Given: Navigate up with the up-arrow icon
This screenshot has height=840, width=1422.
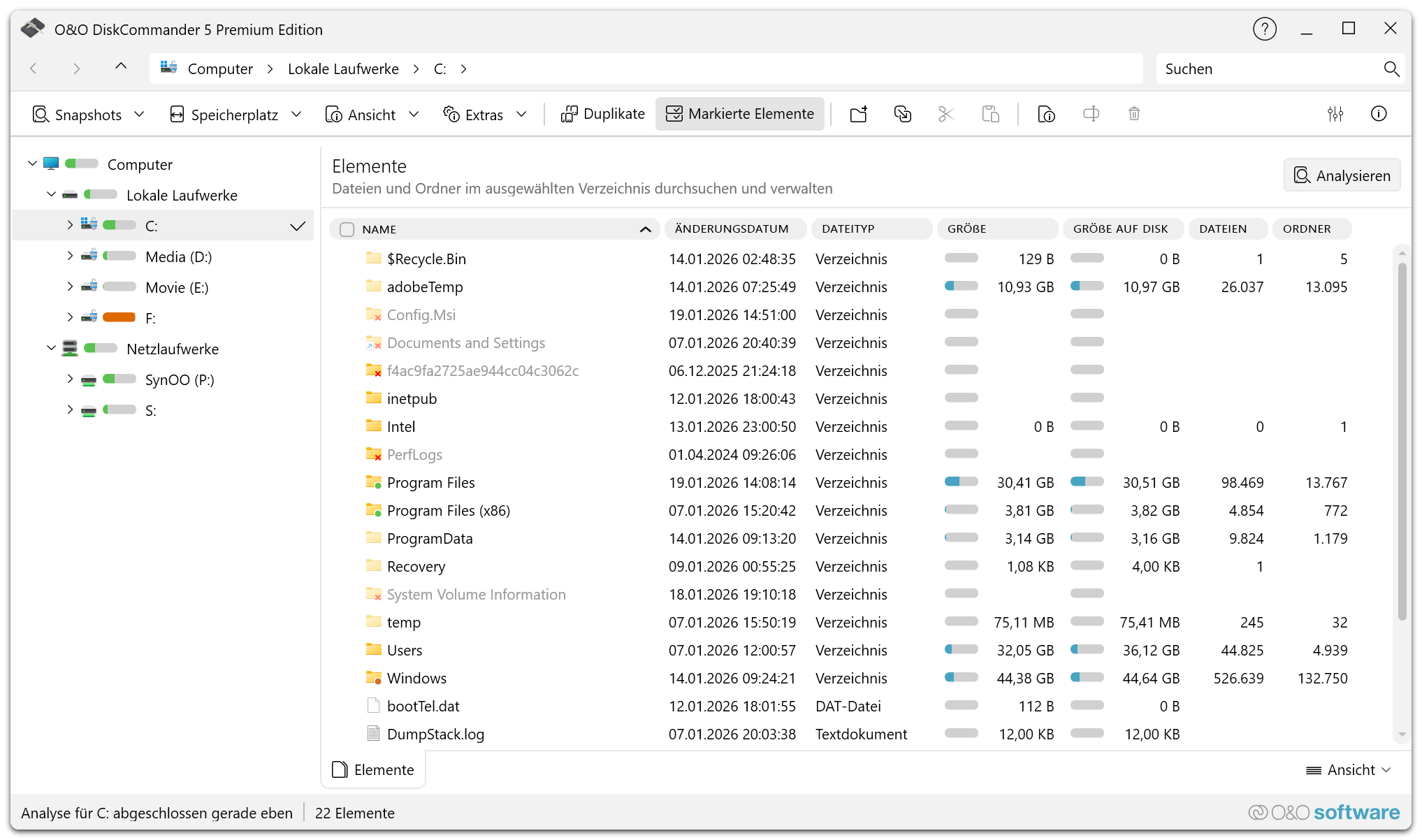Looking at the screenshot, I should point(121,67).
